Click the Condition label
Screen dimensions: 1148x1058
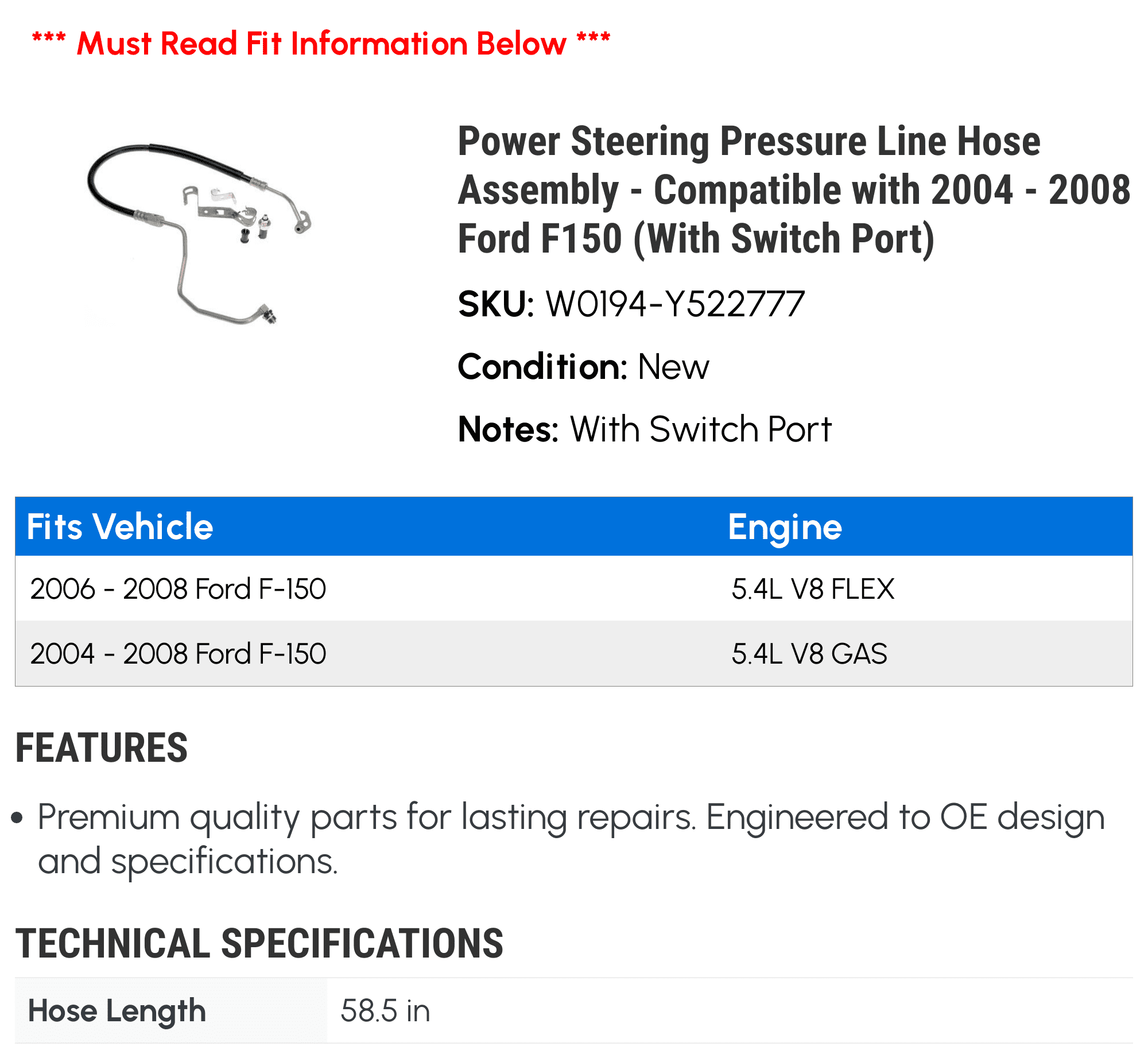click(x=542, y=367)
